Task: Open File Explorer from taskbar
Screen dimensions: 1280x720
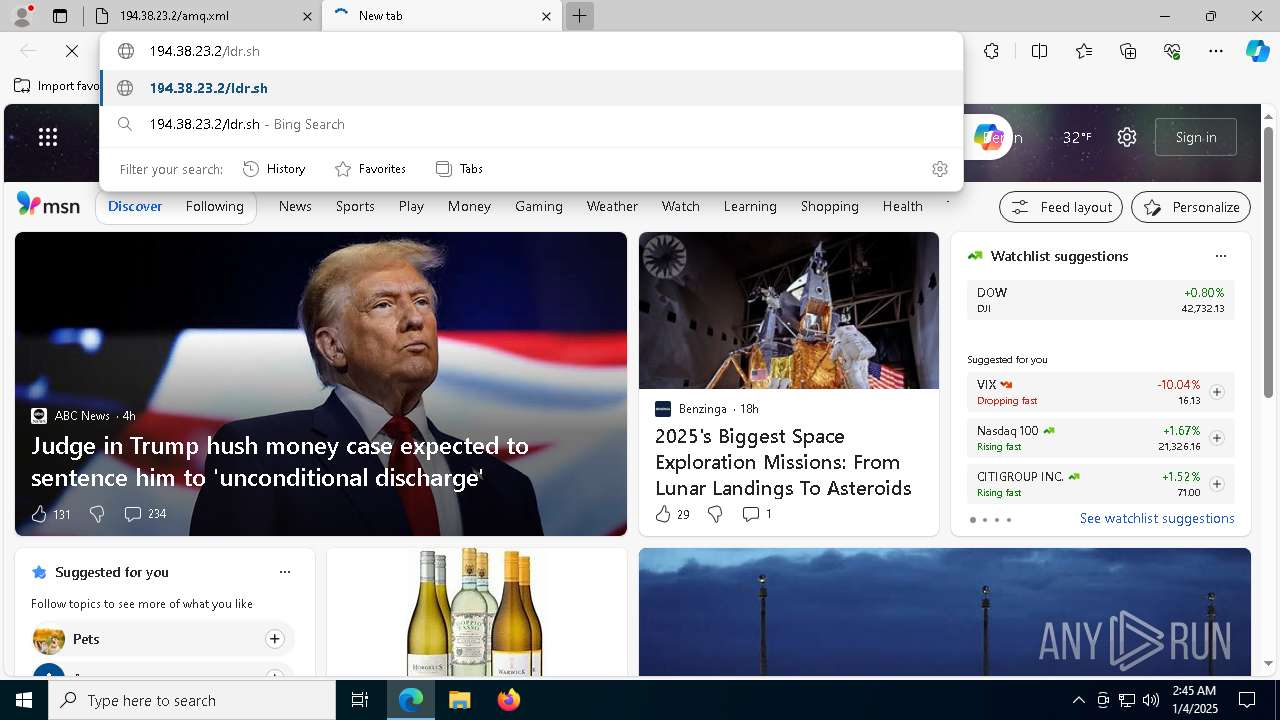Action: pos(459,700)
